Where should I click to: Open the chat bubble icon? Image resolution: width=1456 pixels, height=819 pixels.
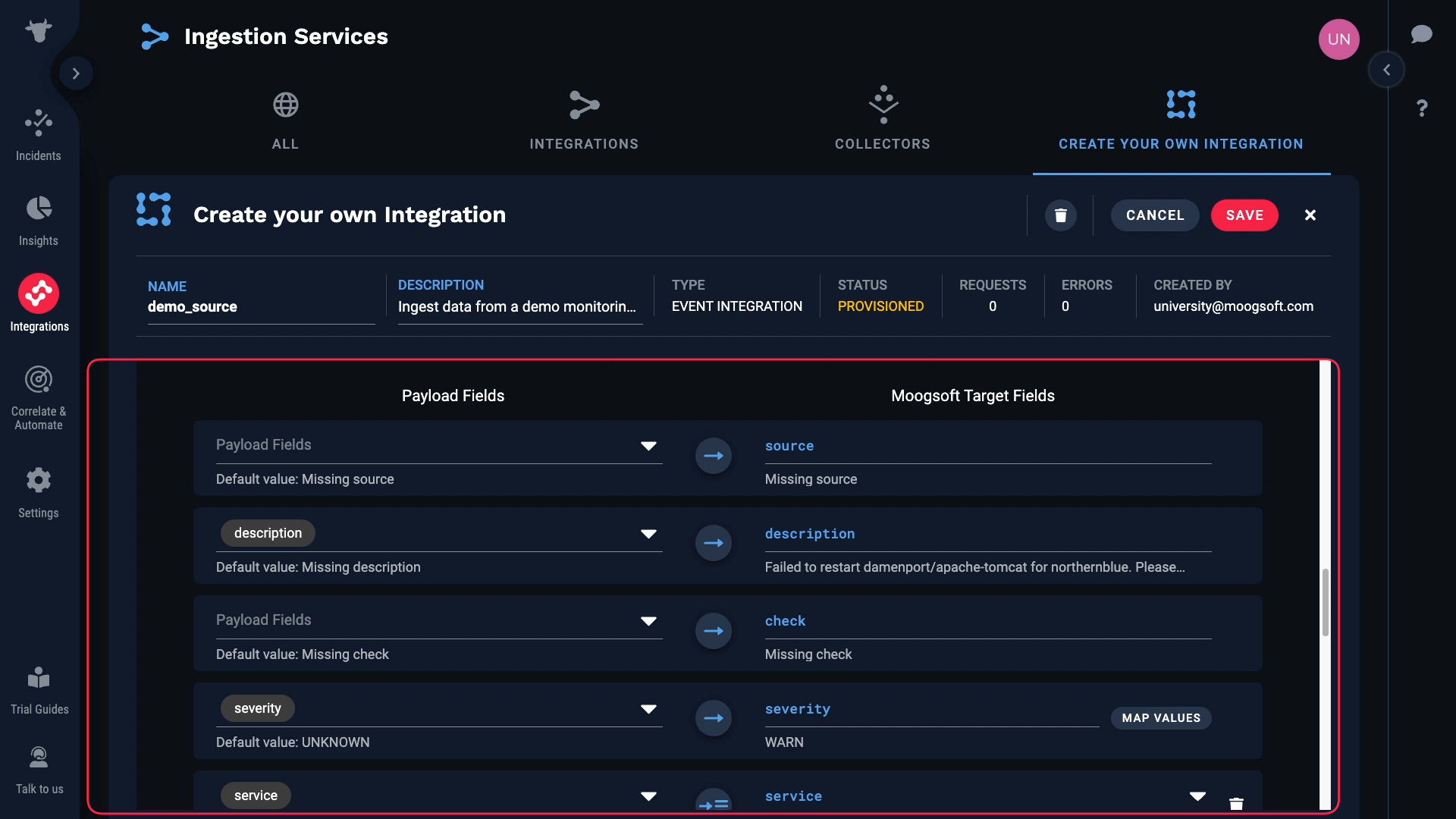coord(1421,34)
